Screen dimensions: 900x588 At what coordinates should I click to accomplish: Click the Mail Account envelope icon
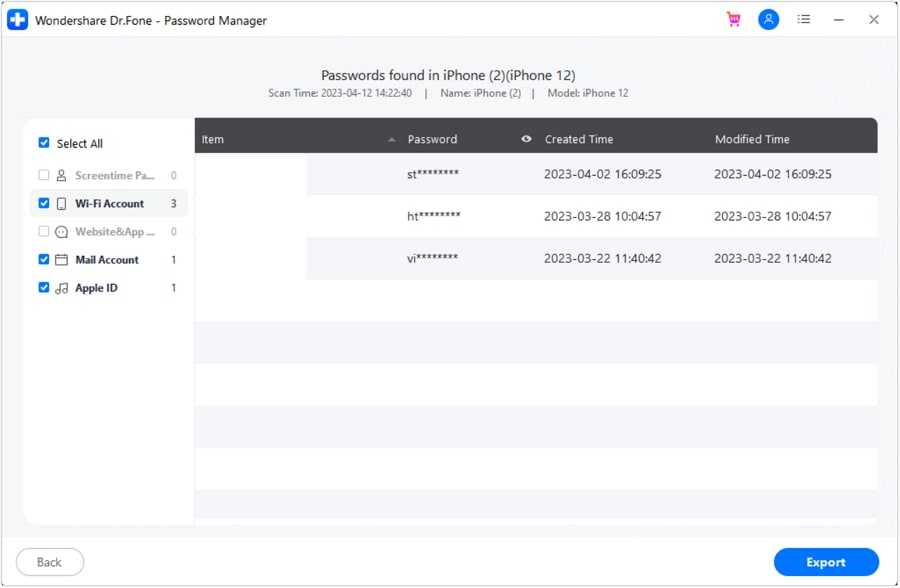[x=61, y=260]
